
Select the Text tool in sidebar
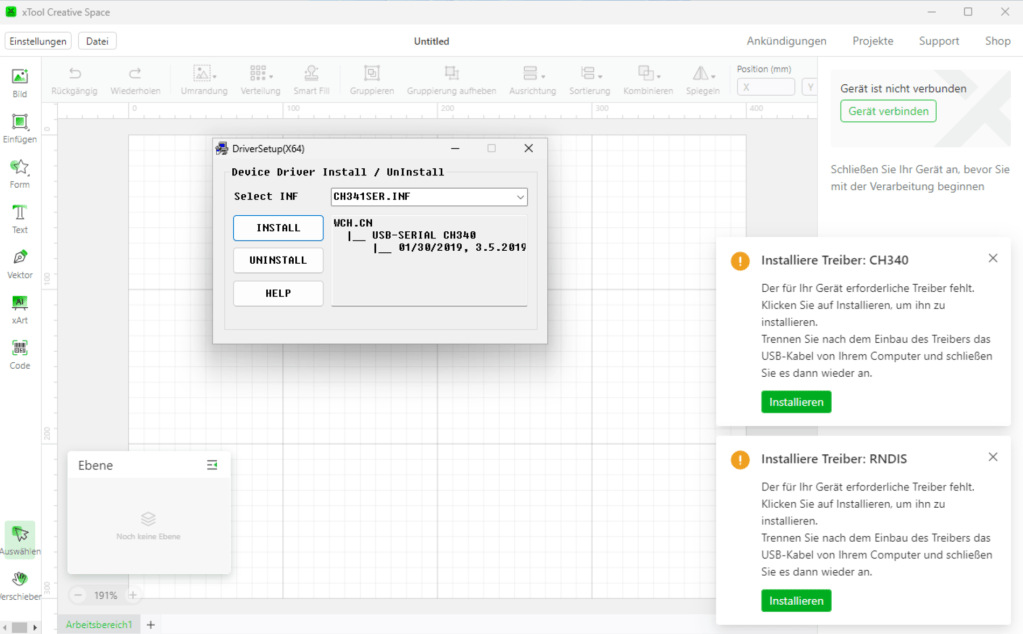[19, 218]
